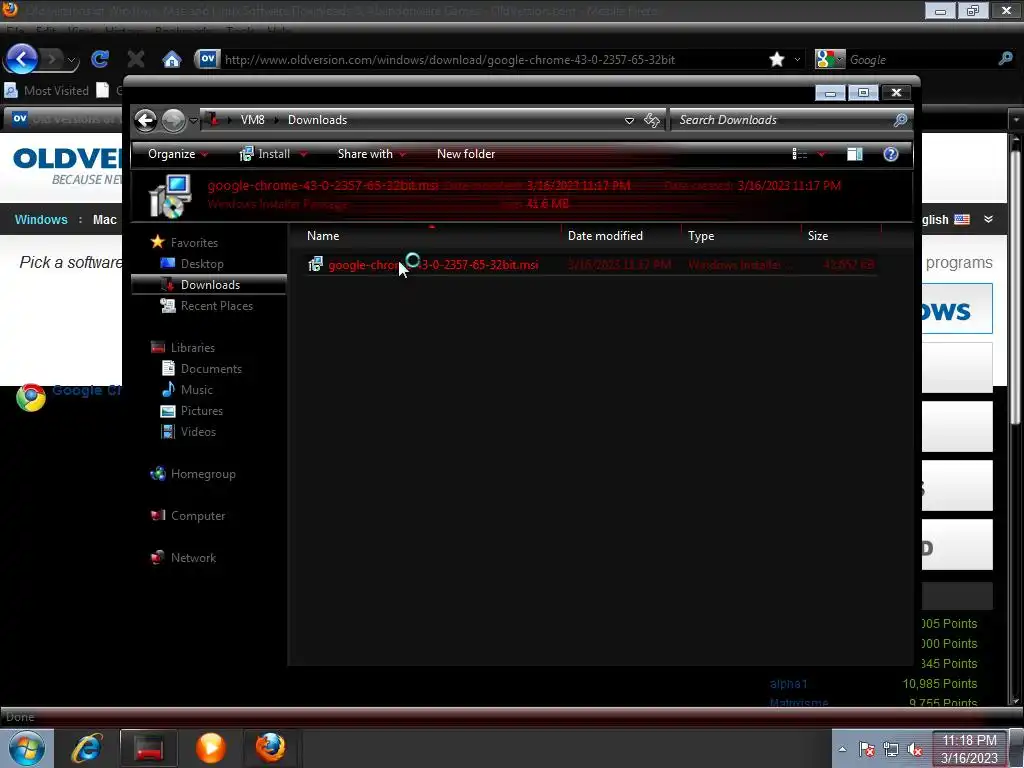Click VM8 breadcrumb in address bar
The image size is (1024, 768).
tap(252, 120)
